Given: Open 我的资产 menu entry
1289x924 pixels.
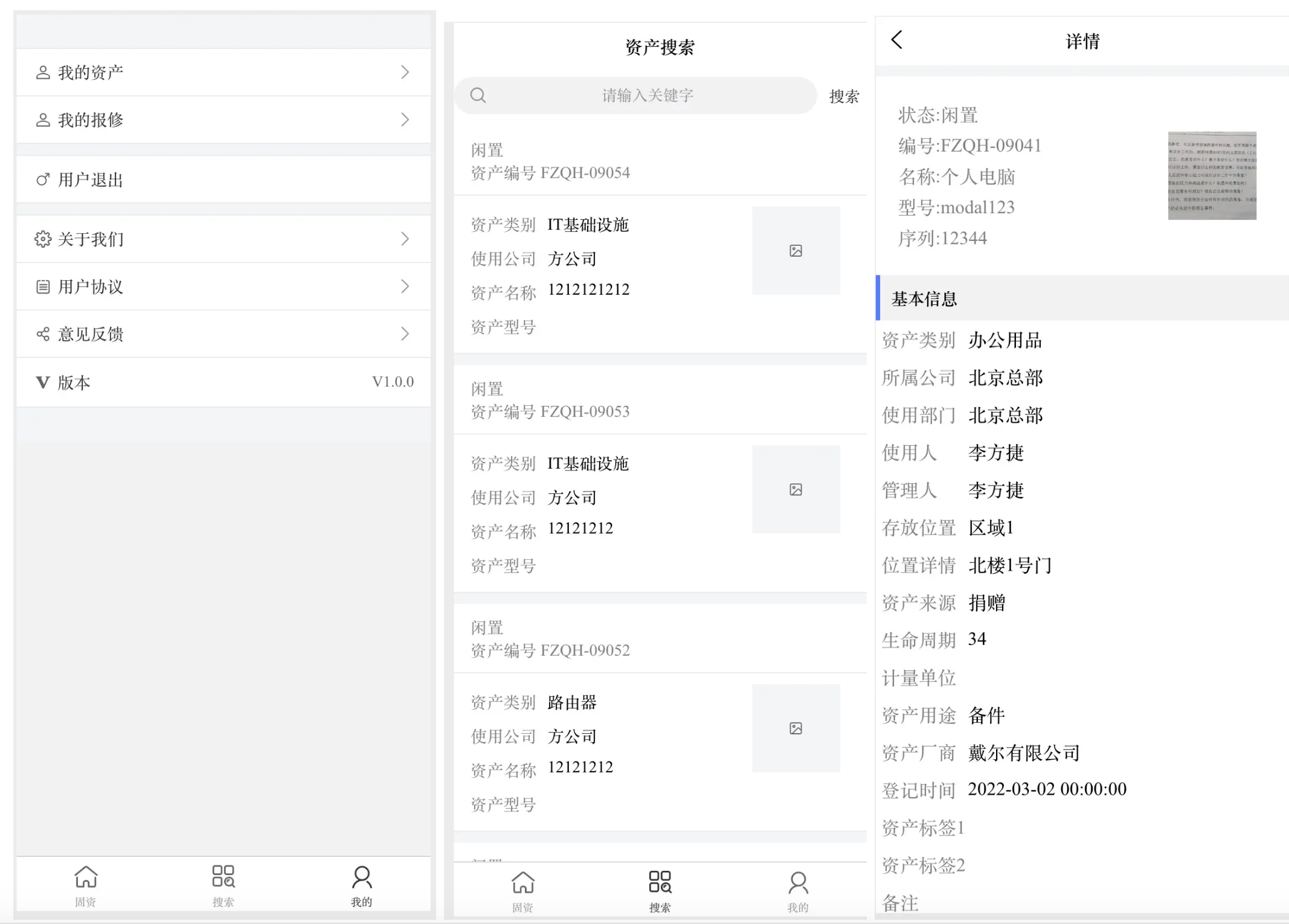Looking at the screenshot, I should (223, 72).
